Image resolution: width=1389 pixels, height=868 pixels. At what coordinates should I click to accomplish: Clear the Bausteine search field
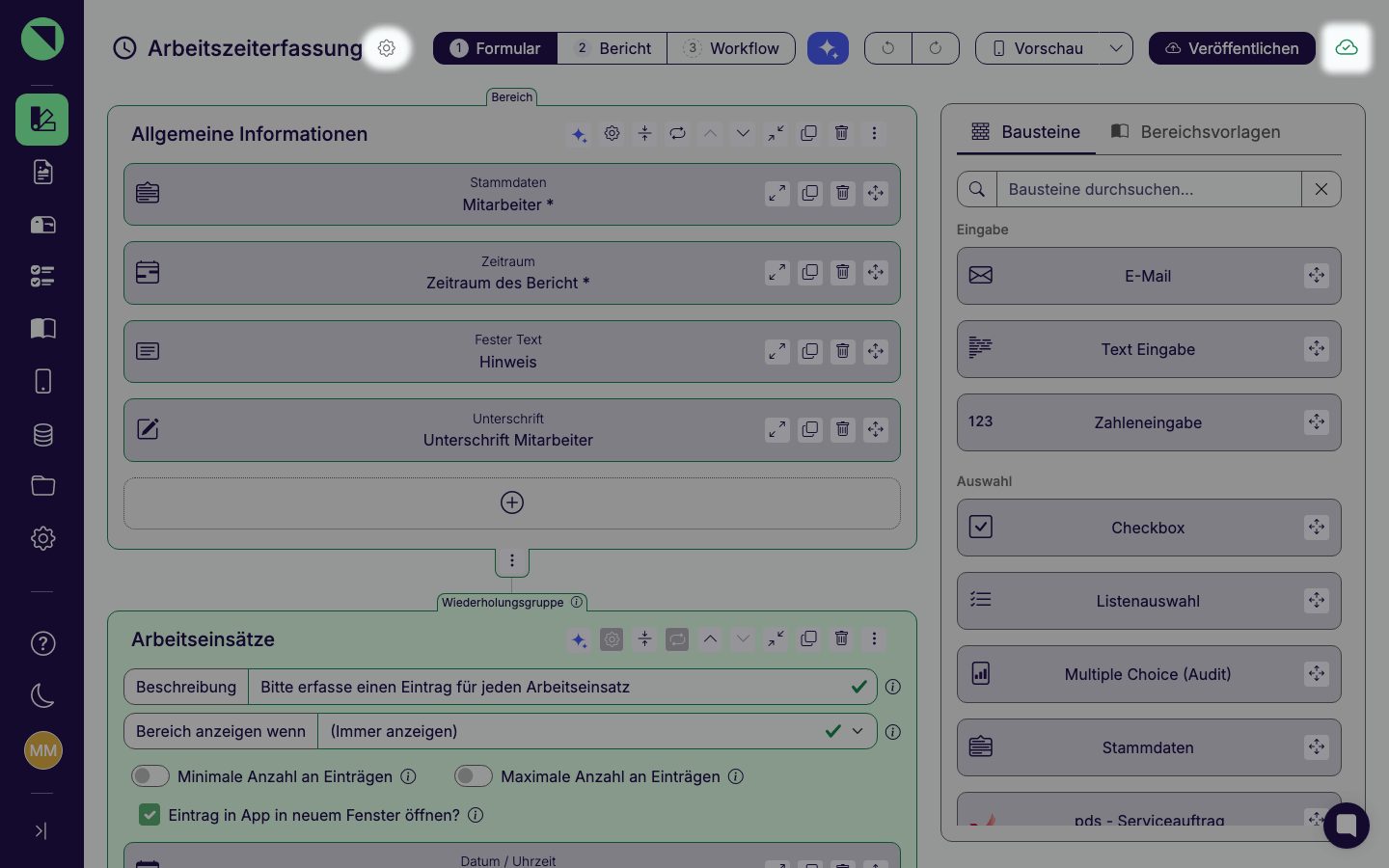tap(1321, 189)
